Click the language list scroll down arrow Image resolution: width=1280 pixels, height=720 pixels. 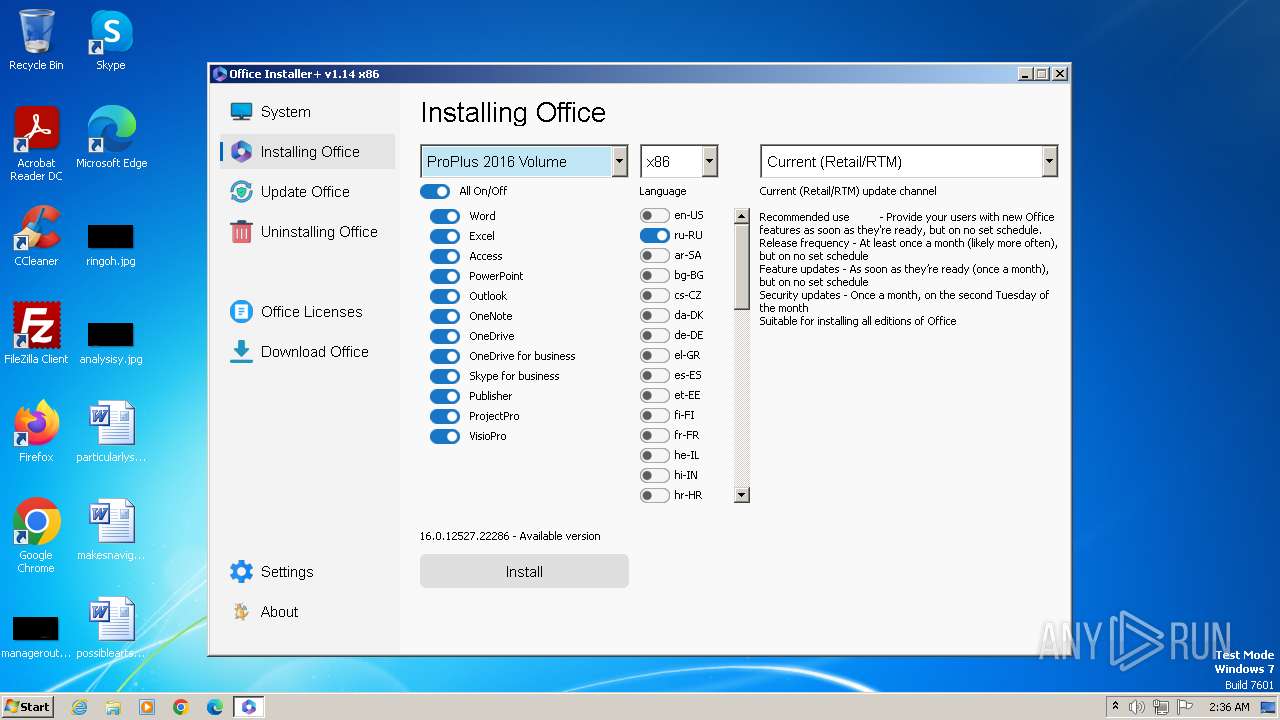[x=741, y=495]
